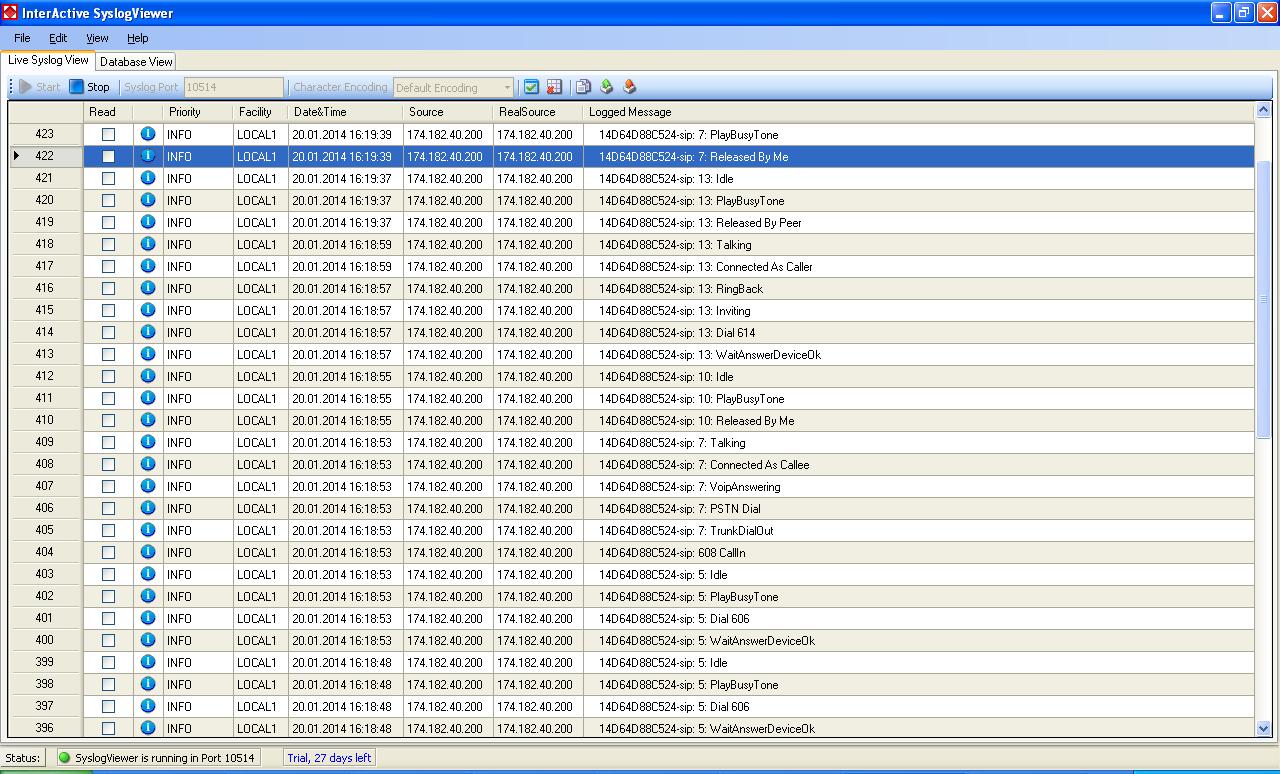Check the Read box for row 417

pos(108,266)
